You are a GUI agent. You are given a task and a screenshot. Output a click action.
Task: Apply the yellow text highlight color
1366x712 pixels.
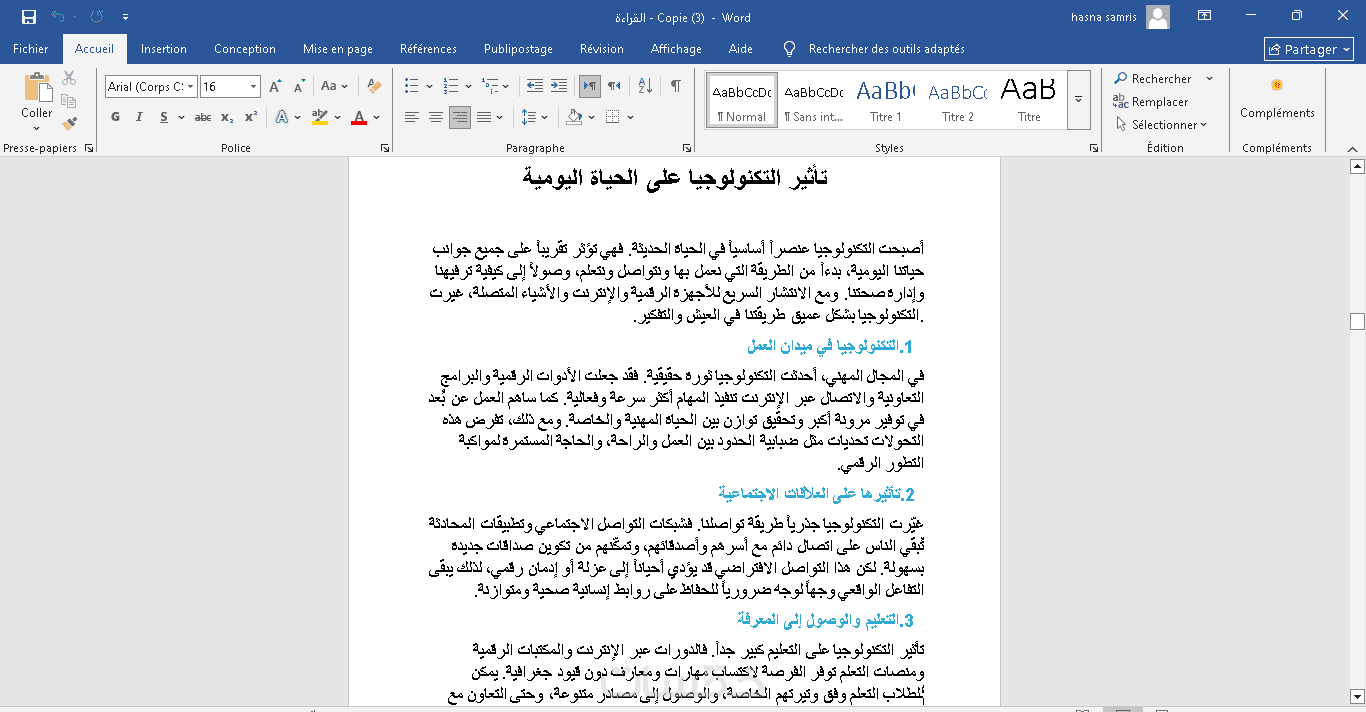coord(320,117)
